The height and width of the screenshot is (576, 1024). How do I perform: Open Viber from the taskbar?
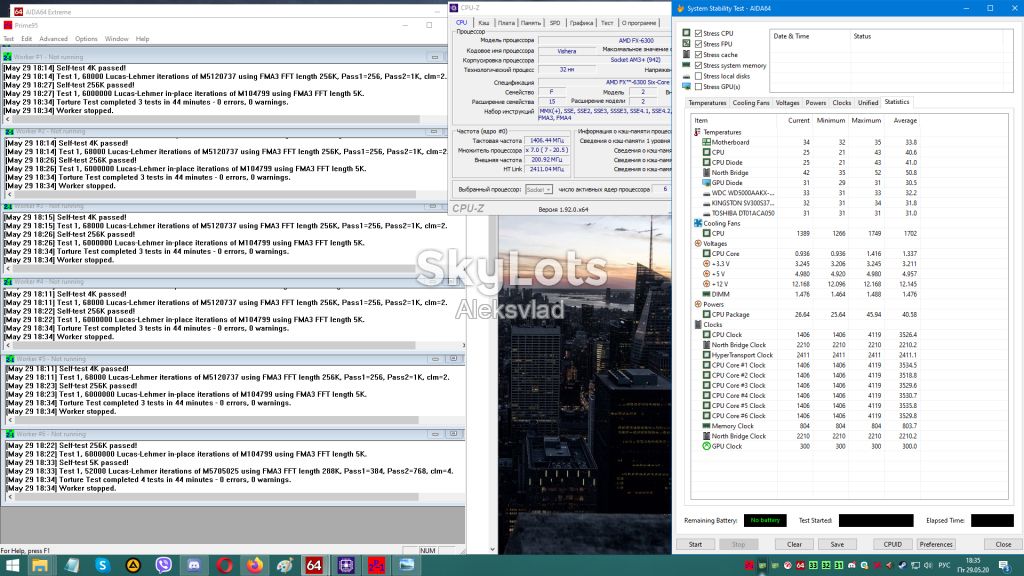[x=163, y=565]
